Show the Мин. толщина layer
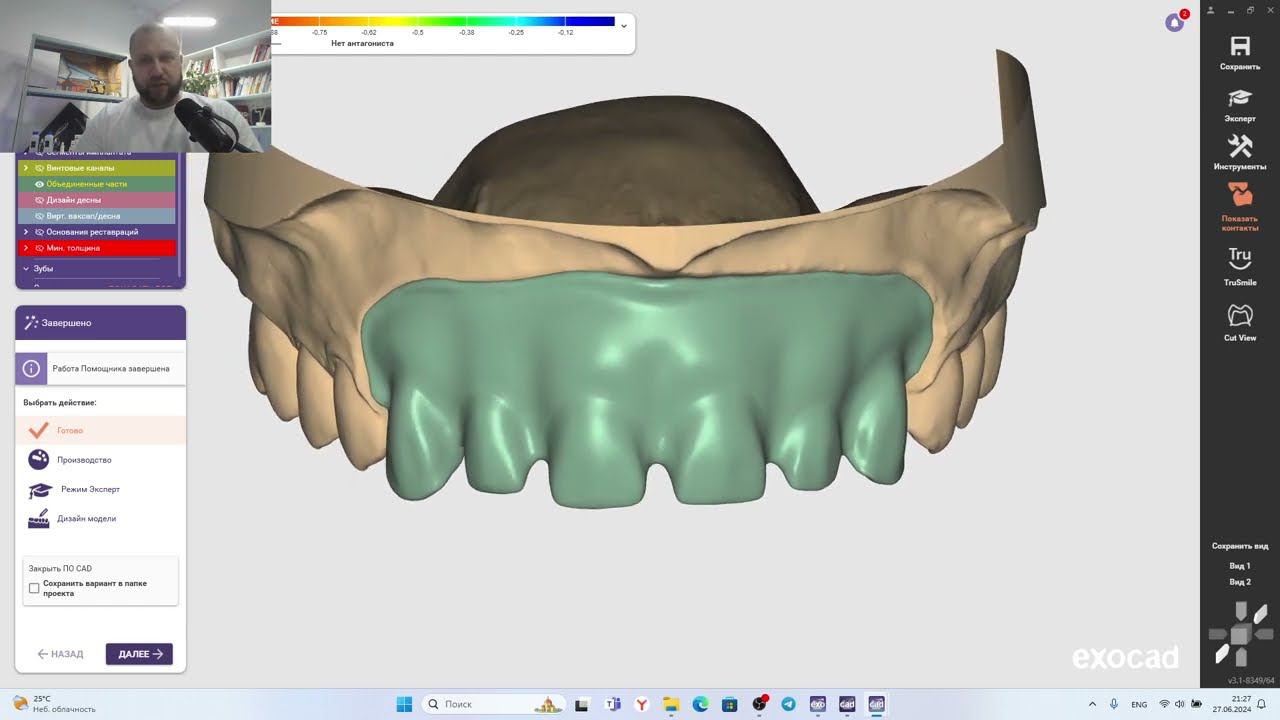 (x=39, y=248)
